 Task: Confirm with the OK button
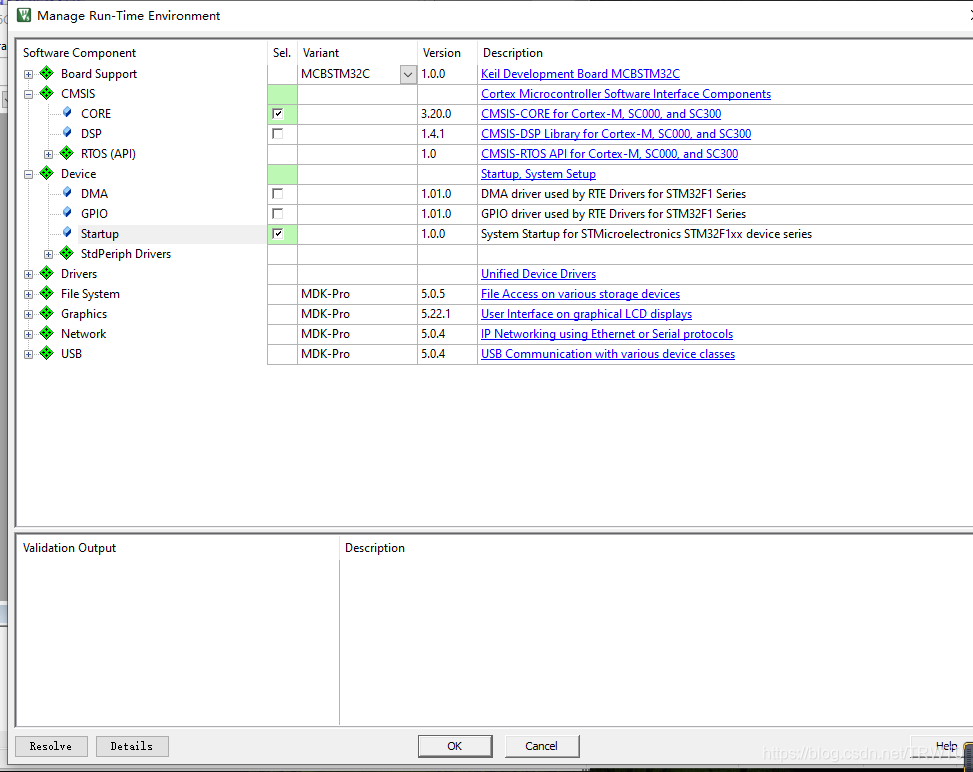point(455,746)
